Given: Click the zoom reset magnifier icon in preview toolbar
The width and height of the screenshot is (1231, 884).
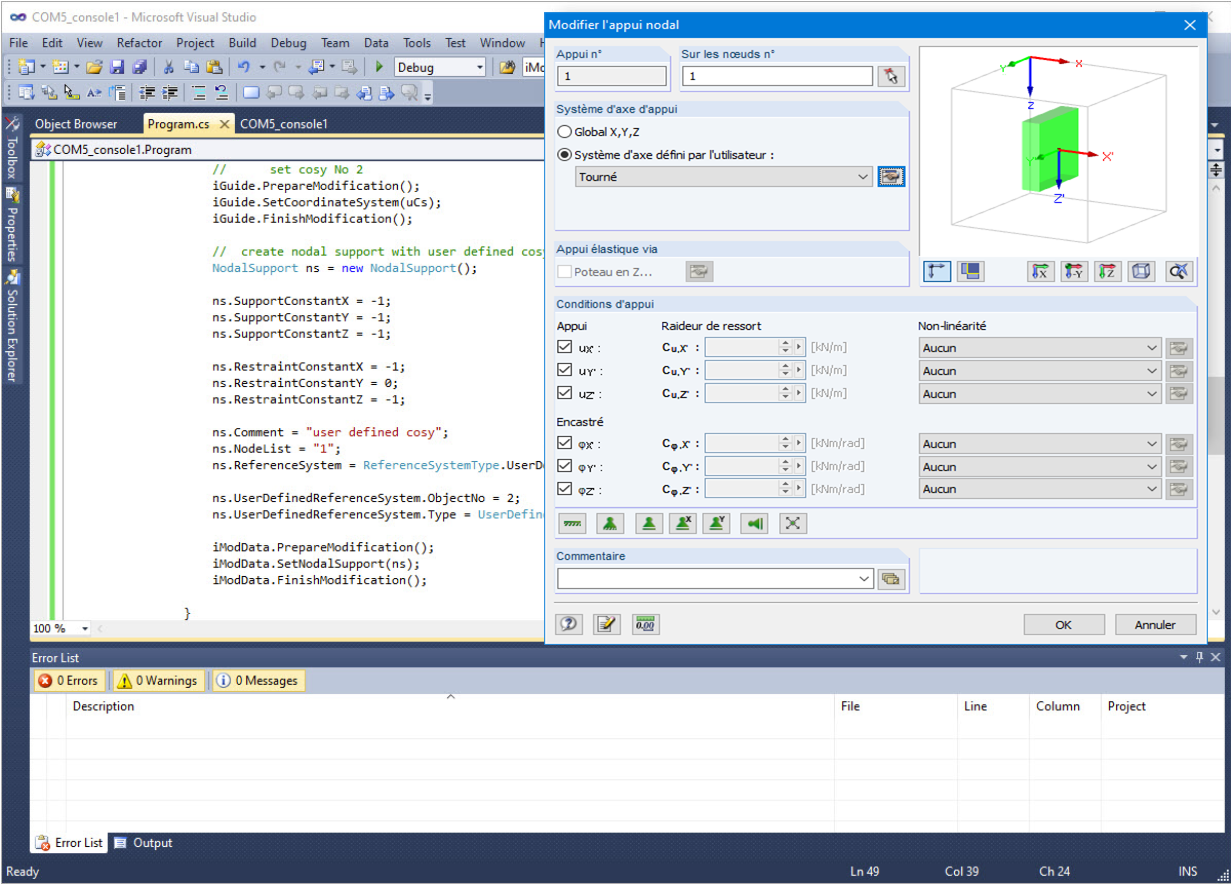Looking at the screenshot, I should 1178,271.
